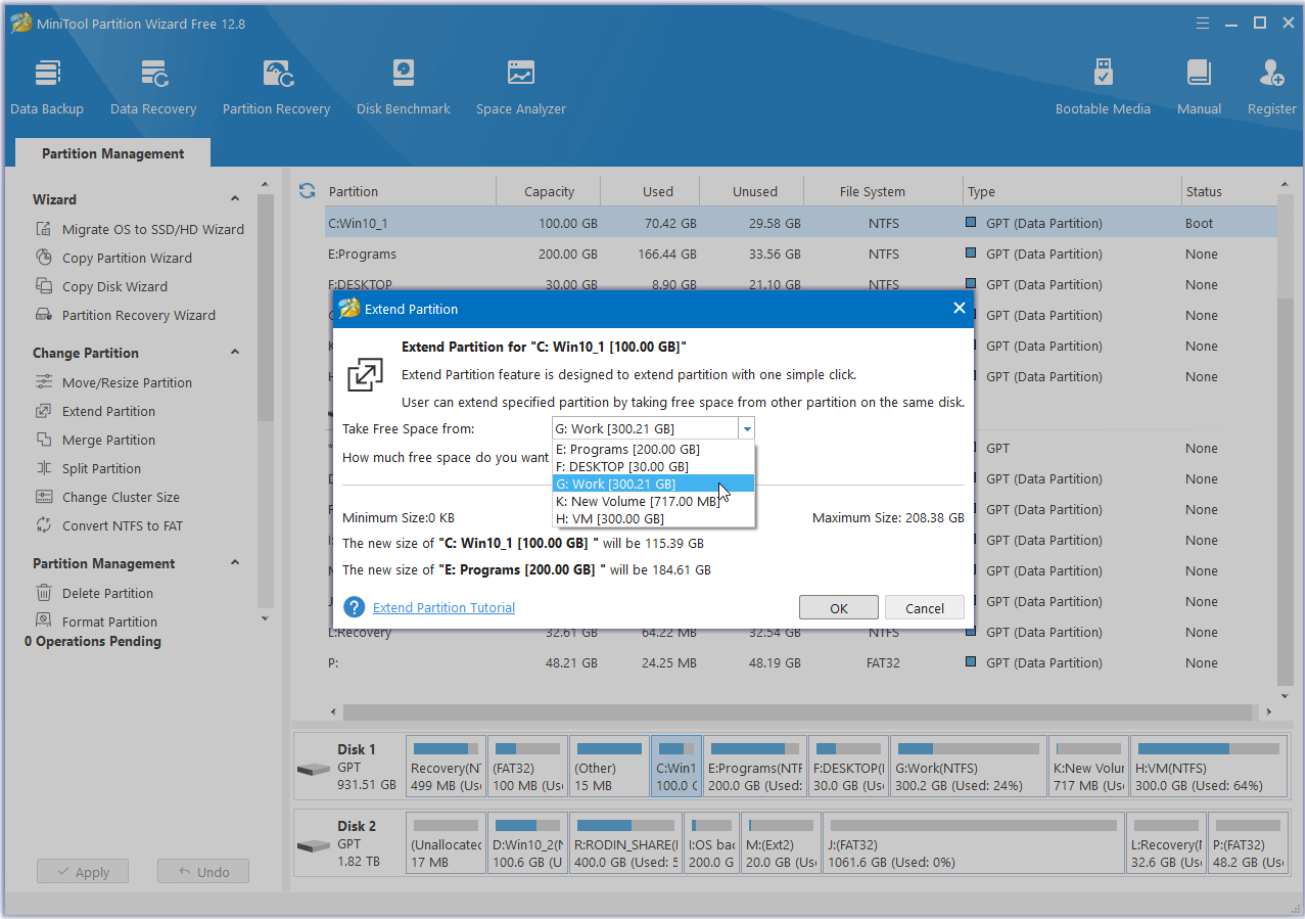This screenshot has width=1305, height=919.
Task: Collapse the Change Partition section
Action: 235,352
